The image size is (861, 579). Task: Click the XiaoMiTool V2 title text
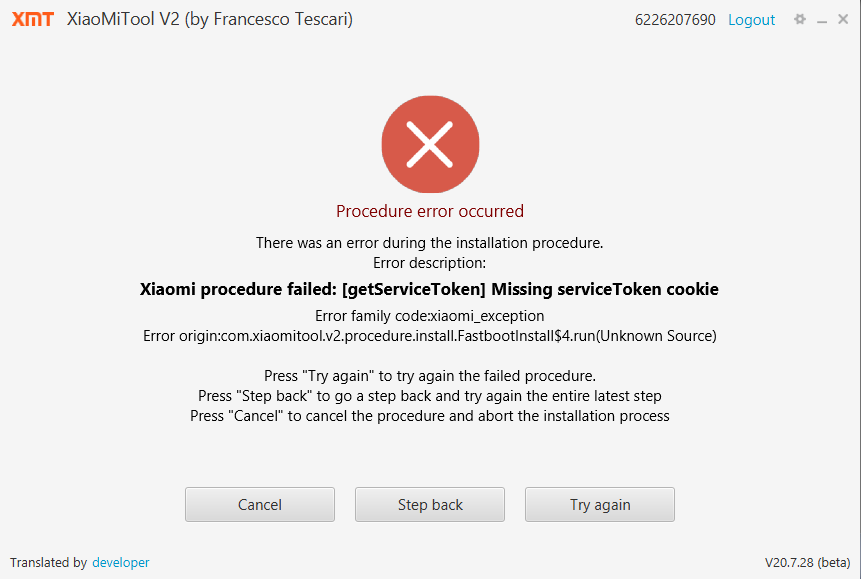pyautogui.click(x=209, y=20)
